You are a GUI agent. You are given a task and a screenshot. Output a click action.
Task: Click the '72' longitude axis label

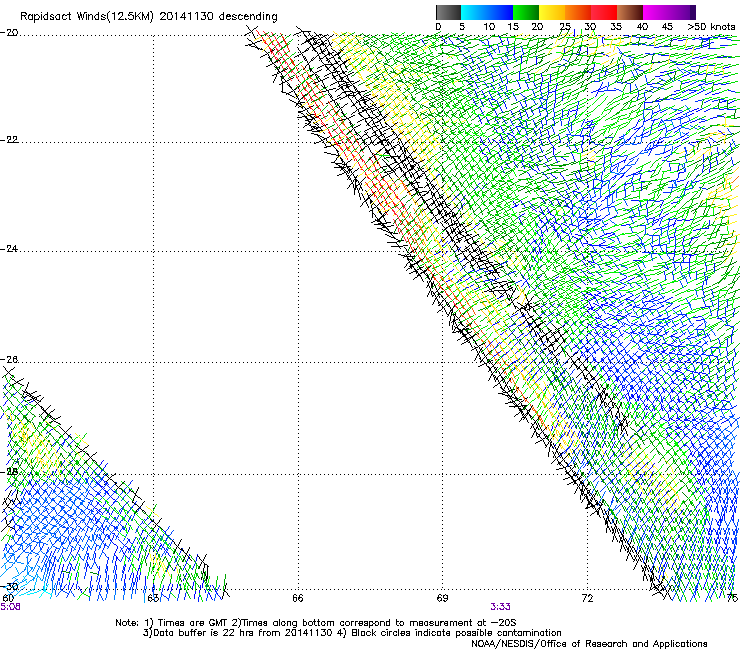coord(587,599)
